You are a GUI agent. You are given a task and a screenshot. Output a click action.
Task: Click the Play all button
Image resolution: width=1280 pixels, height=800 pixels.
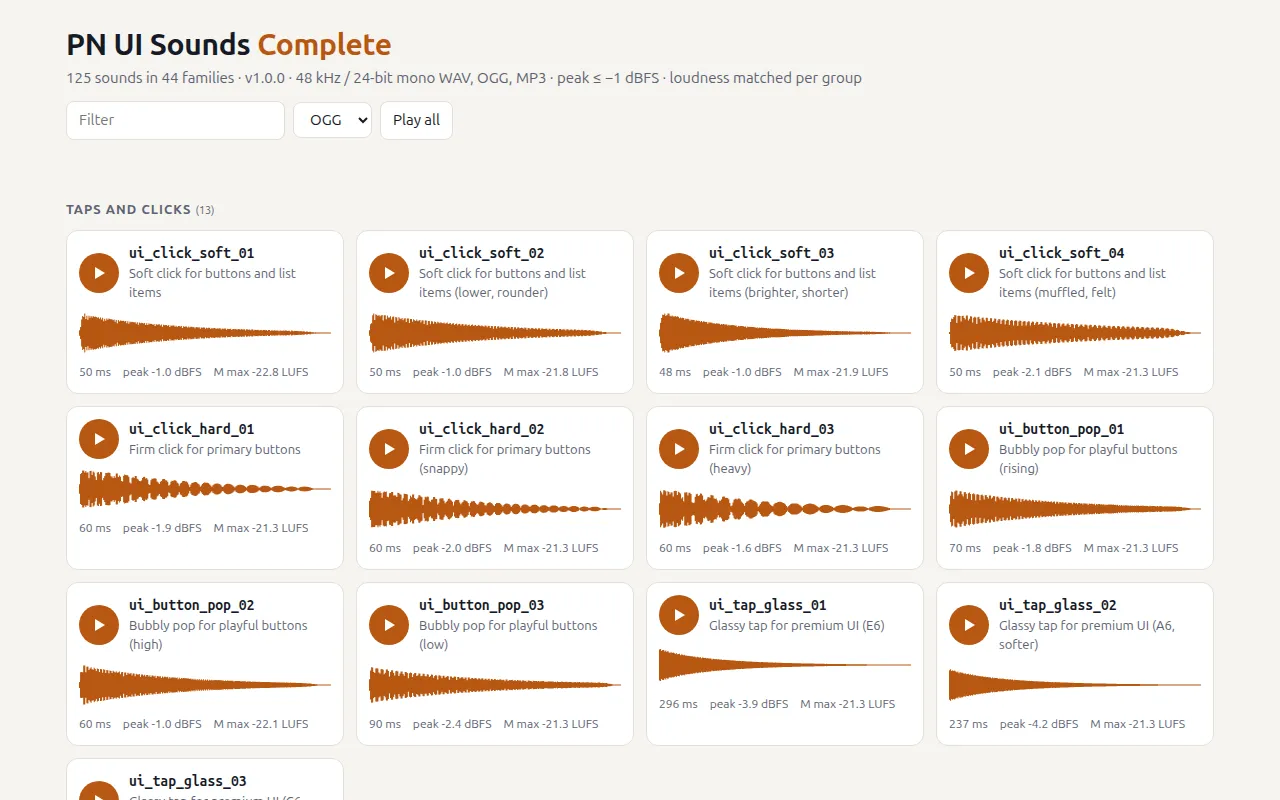(416, 120)
